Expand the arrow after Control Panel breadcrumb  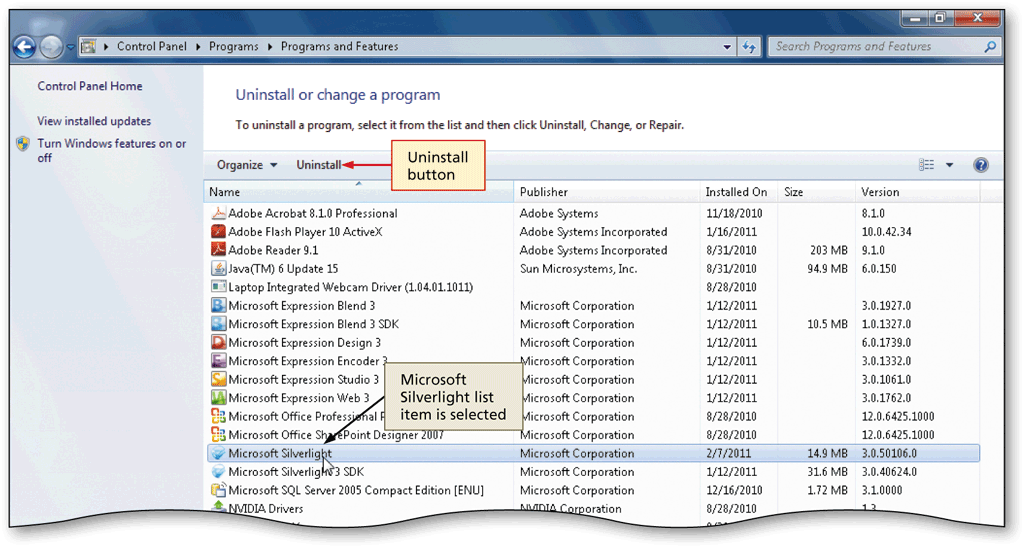(198, 47)
